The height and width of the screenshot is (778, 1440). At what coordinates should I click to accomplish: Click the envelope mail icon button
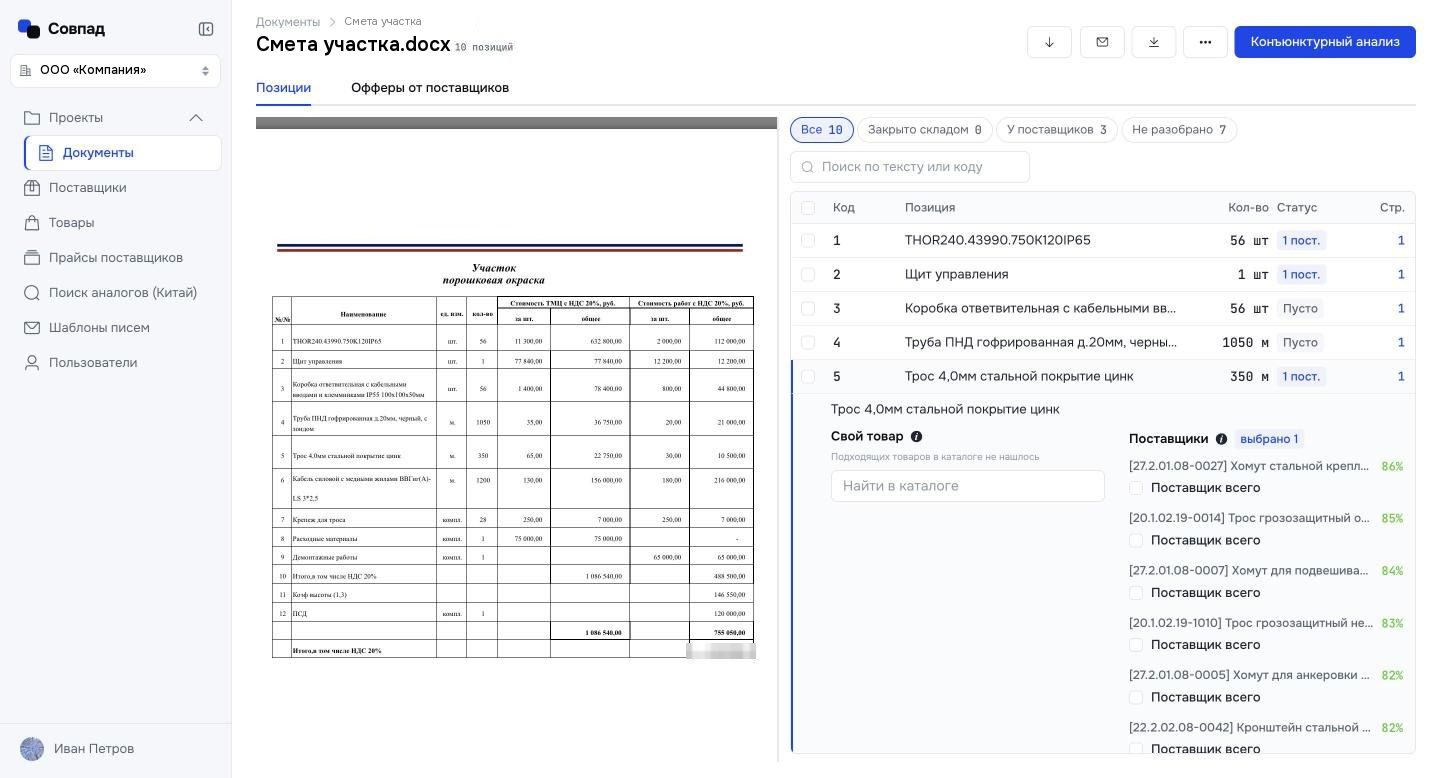tap(1102, 42)
